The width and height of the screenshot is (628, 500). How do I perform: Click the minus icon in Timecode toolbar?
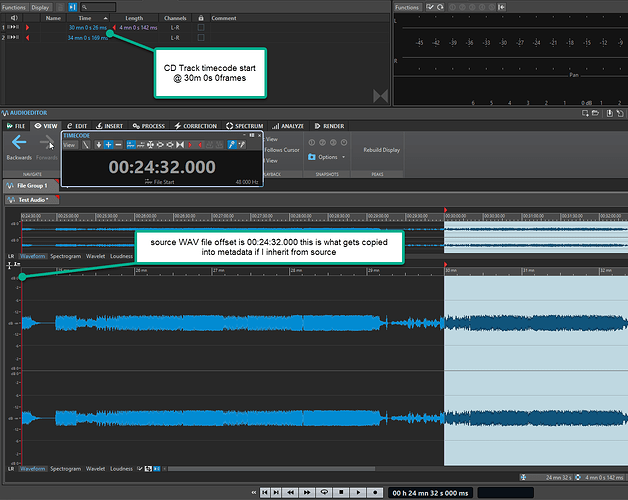point(118,145)
